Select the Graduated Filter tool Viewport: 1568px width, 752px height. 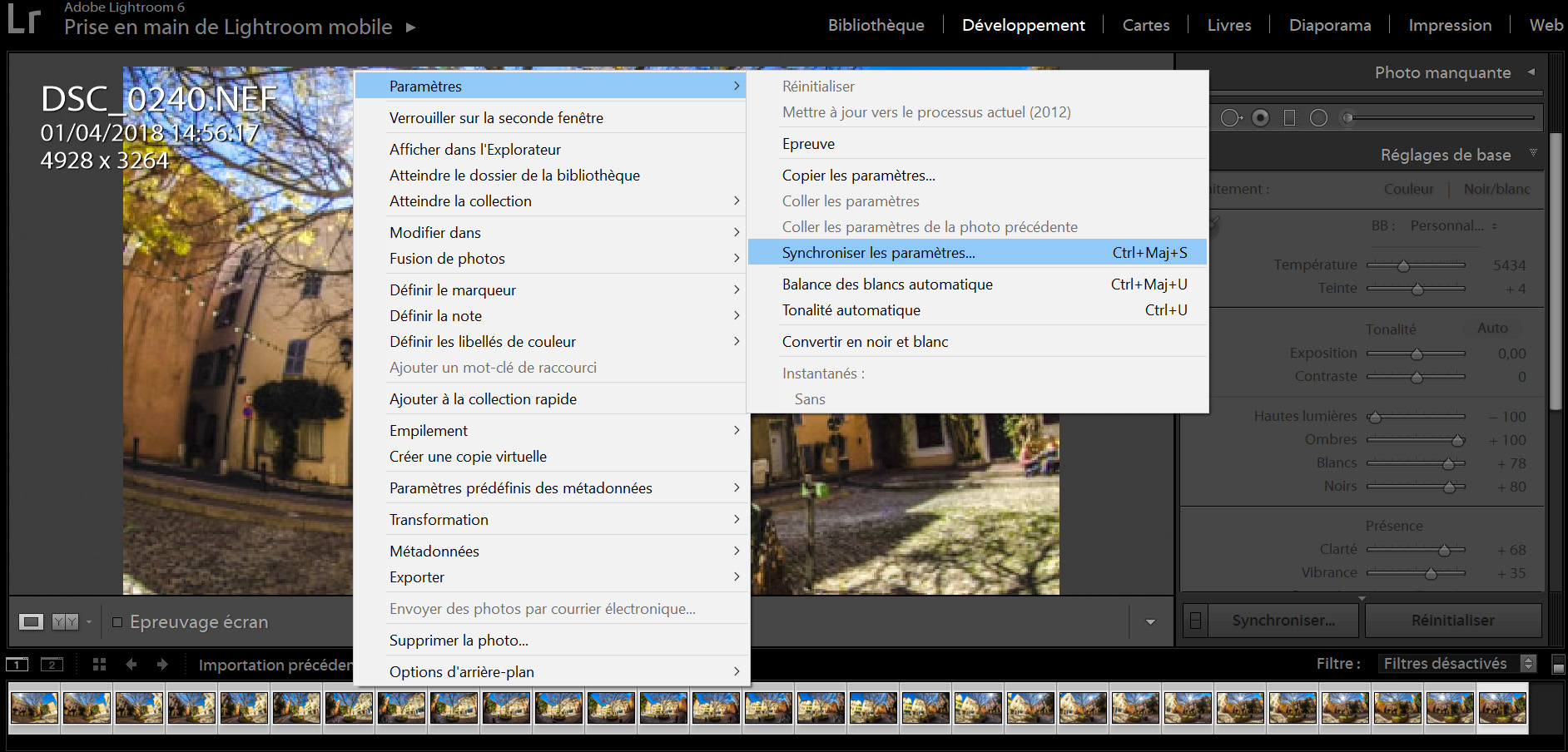(x=1289, y=118)
